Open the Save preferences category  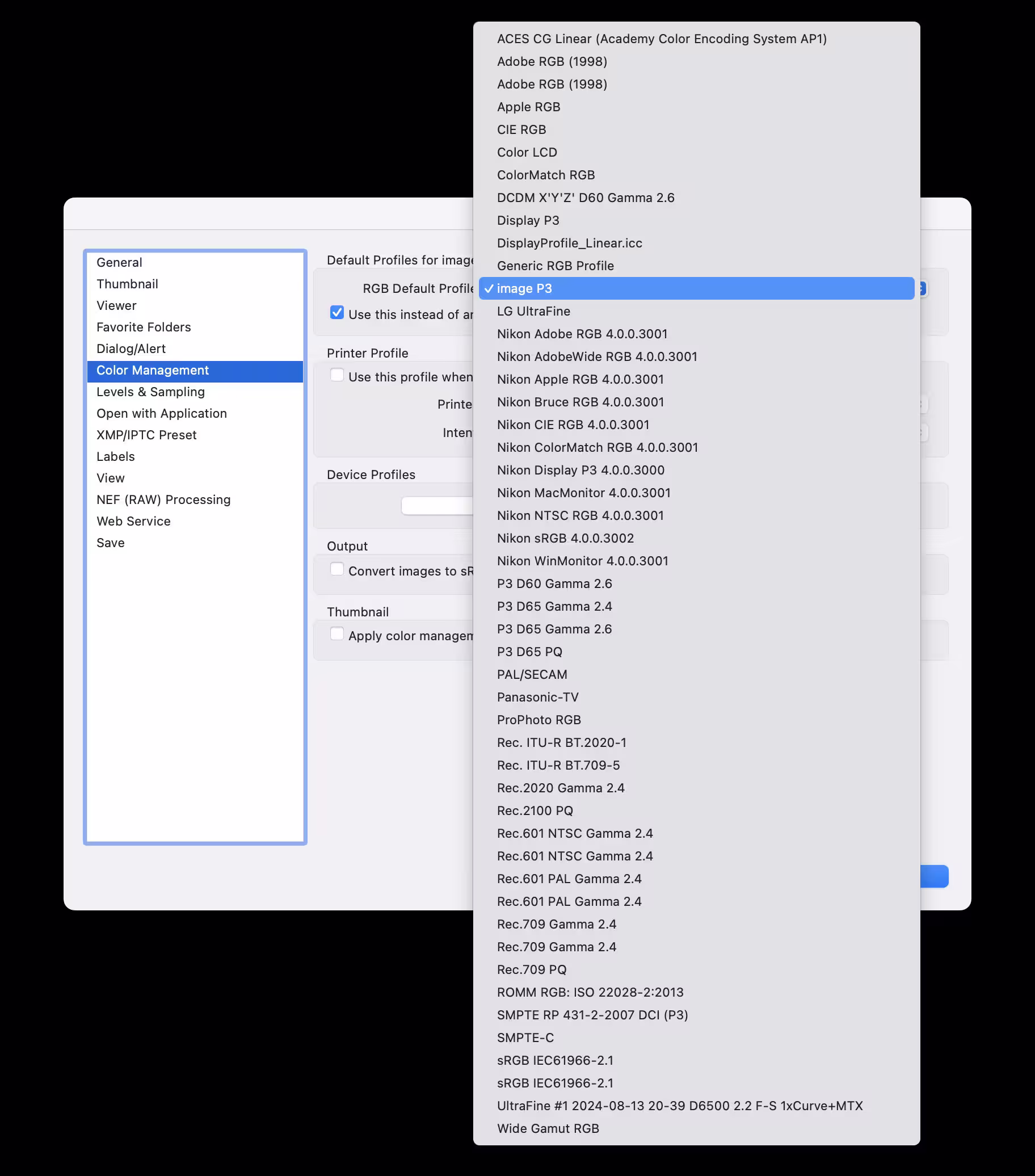(195, 543)
